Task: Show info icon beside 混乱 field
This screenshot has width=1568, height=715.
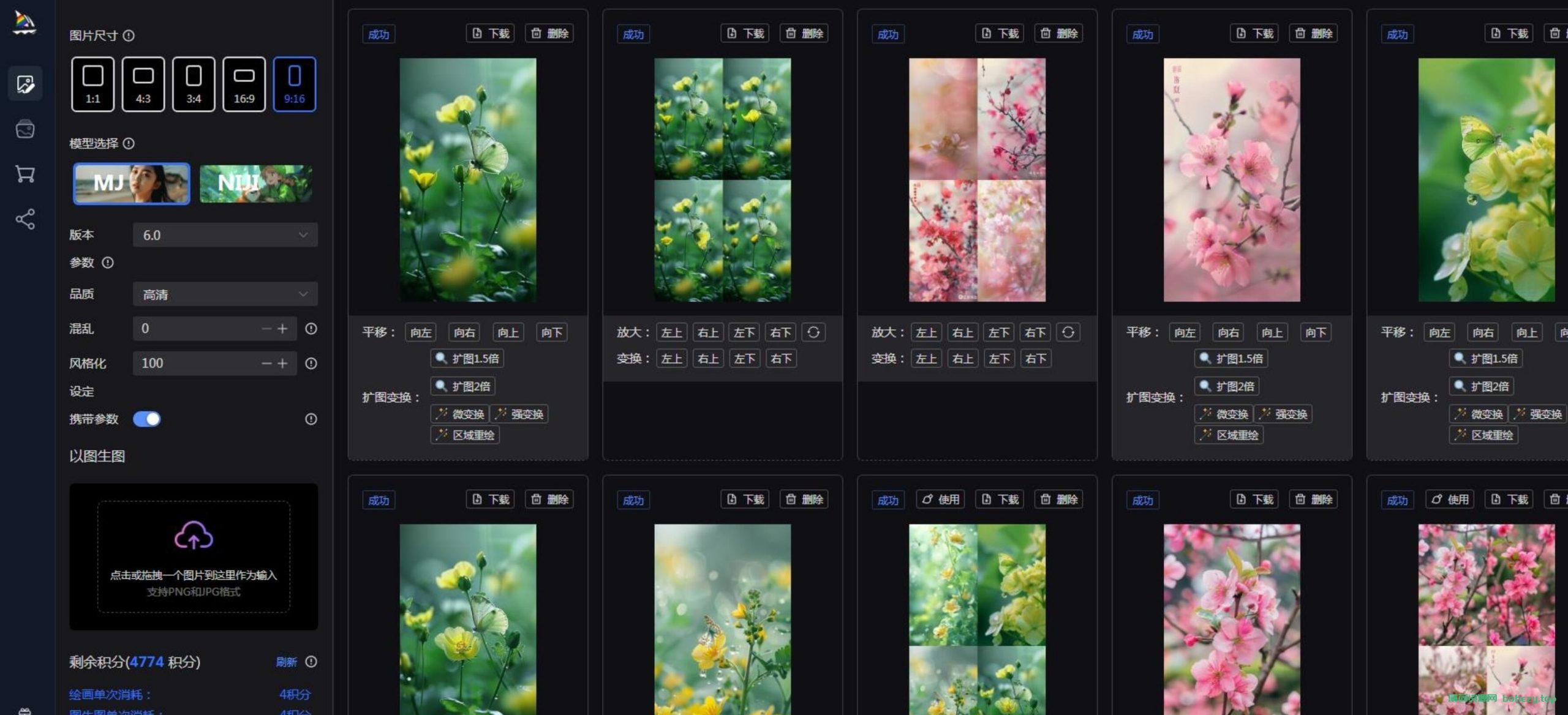Action: 311,329
